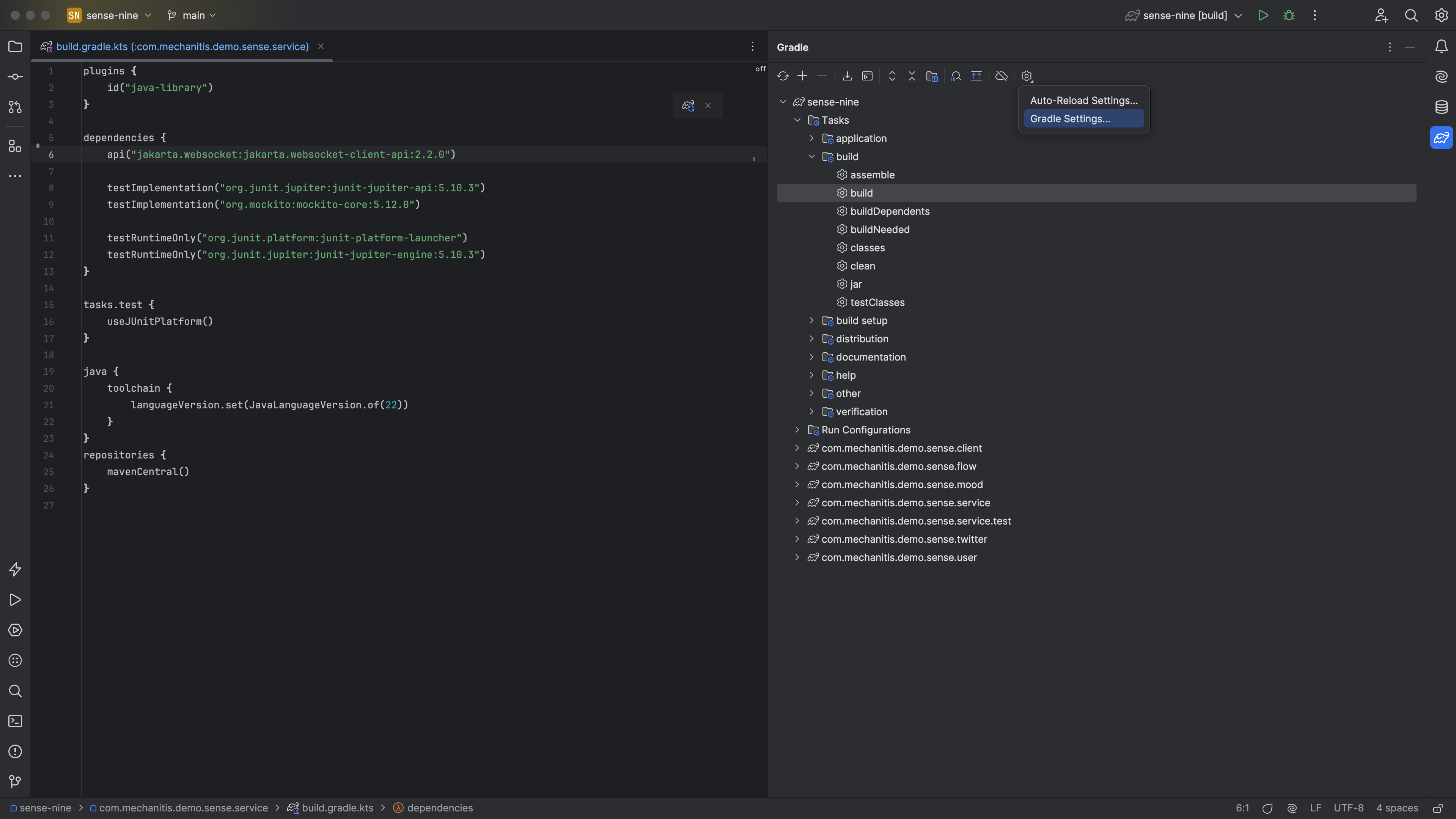This screenshot has height=819, width=1456.
Task: Click dependencies breadcrumb in navigation bar
Action: [x=439, y=808]
